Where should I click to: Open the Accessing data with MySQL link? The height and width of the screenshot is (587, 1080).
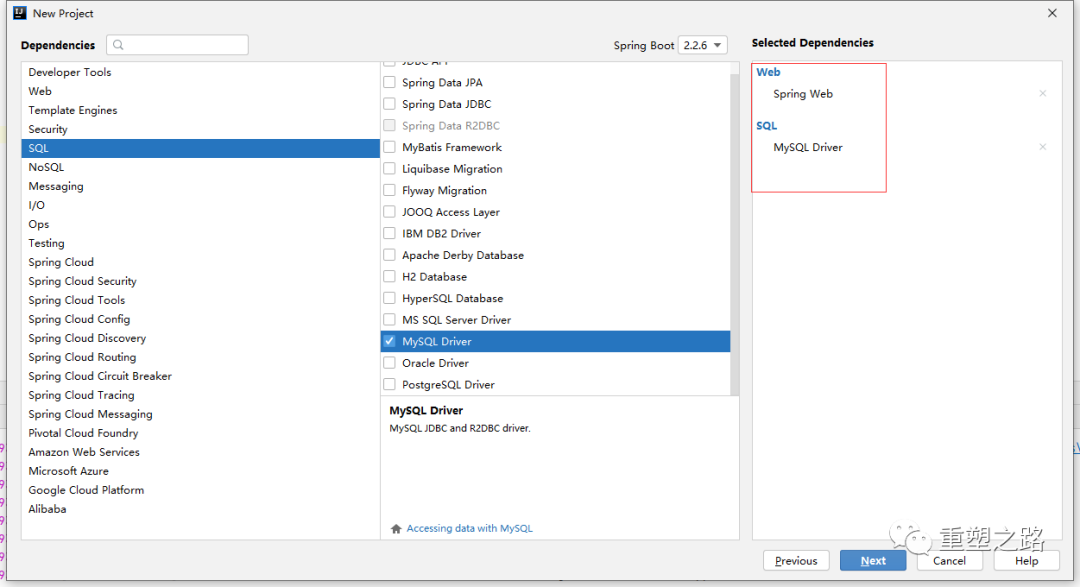(x=469, y=529)
